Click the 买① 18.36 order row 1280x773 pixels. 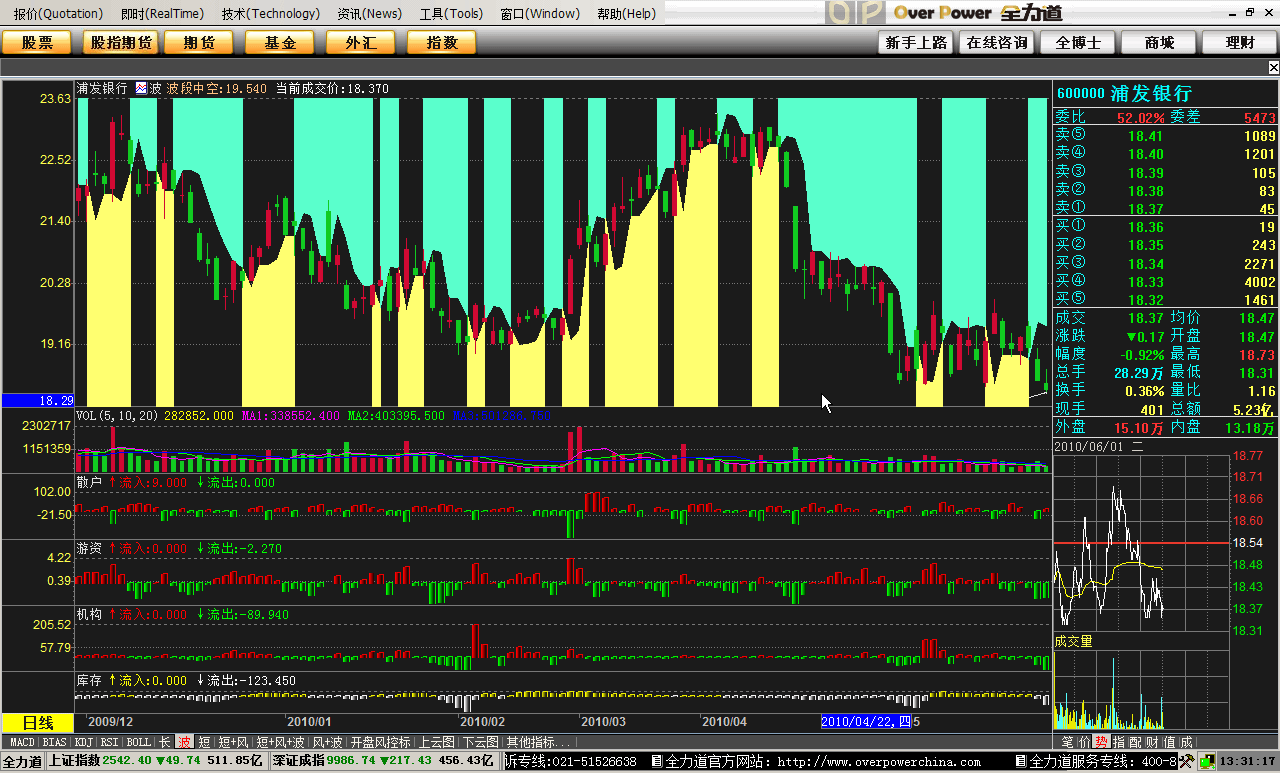click(1166, 227)
